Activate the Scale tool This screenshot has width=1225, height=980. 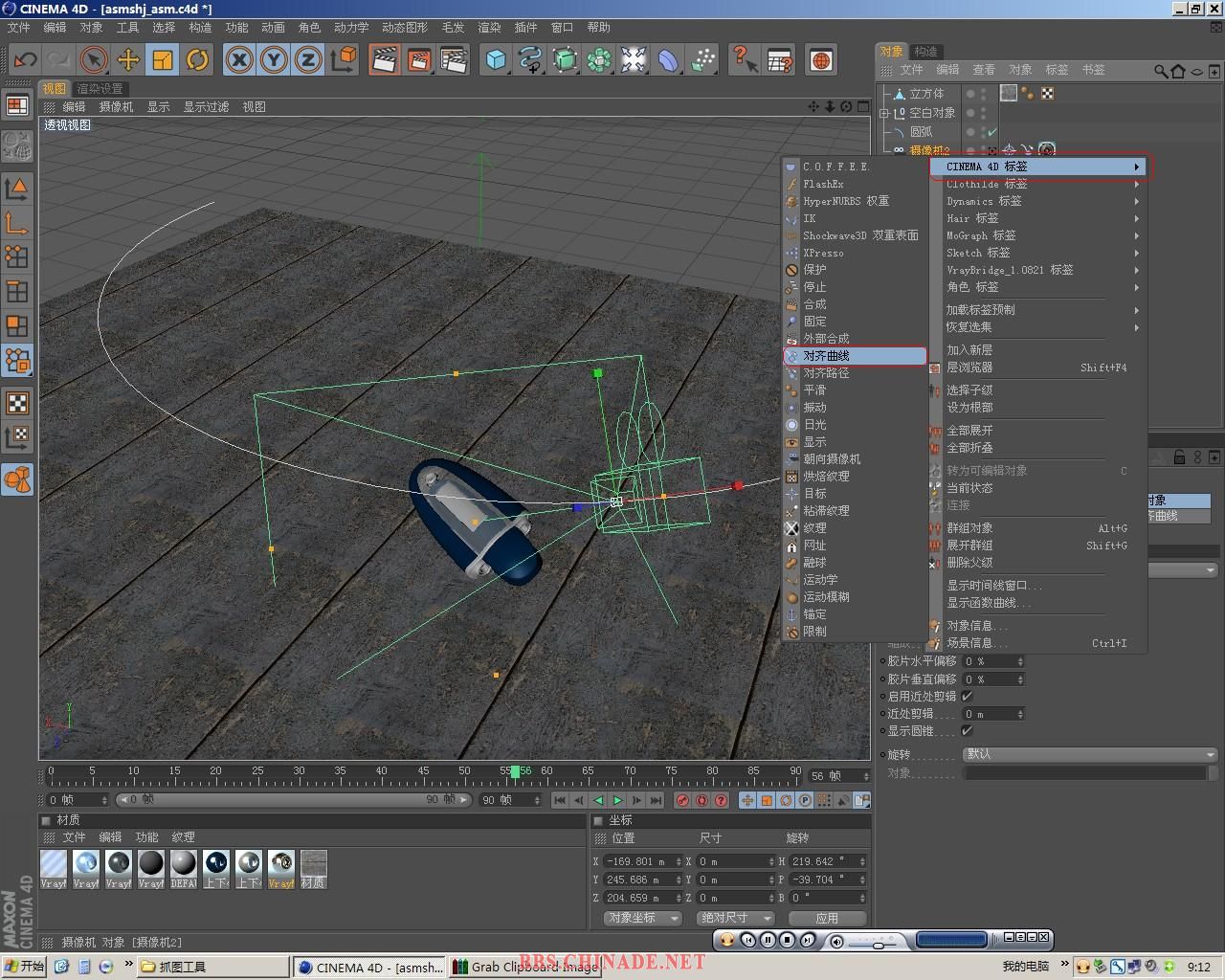tap(163, 60)
